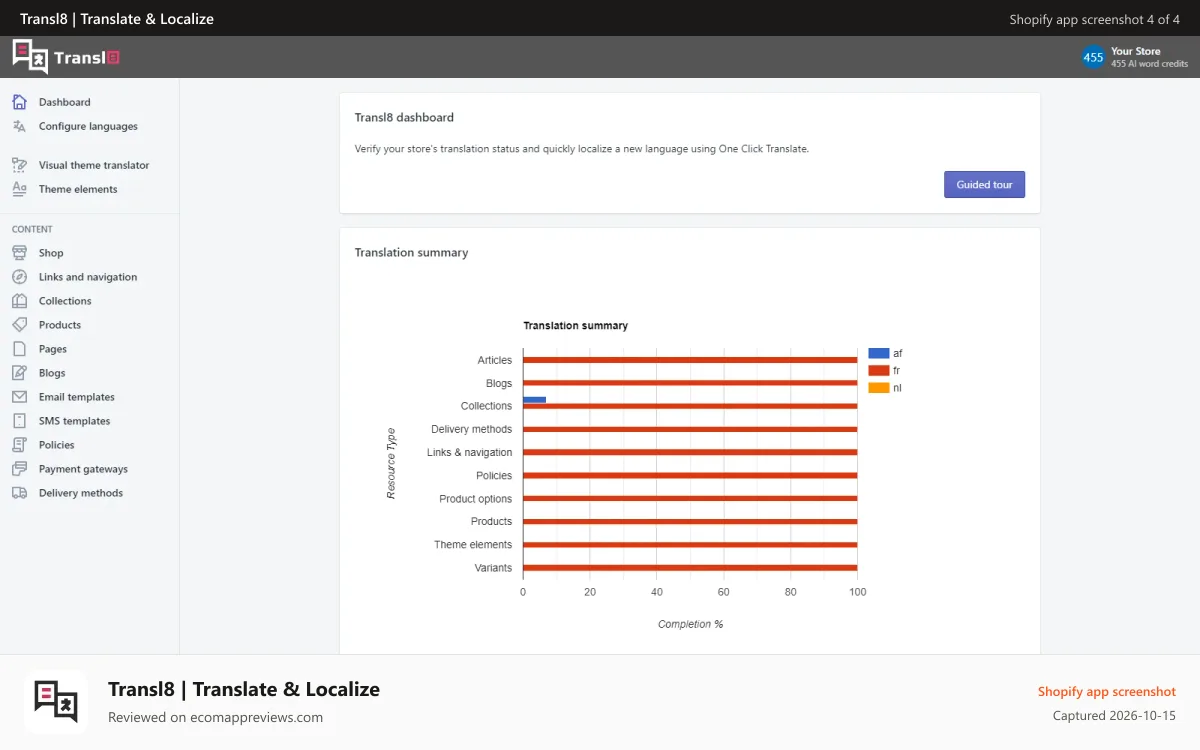The height and width of the screenshot is (750, 1200).
Task: Click the Product options chart label
Action: 475,499
